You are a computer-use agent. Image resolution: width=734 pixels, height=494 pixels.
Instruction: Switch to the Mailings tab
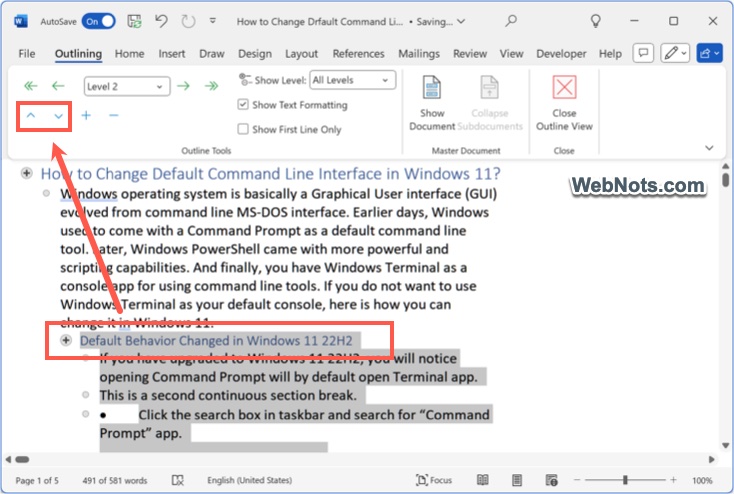tap(419, 54)
